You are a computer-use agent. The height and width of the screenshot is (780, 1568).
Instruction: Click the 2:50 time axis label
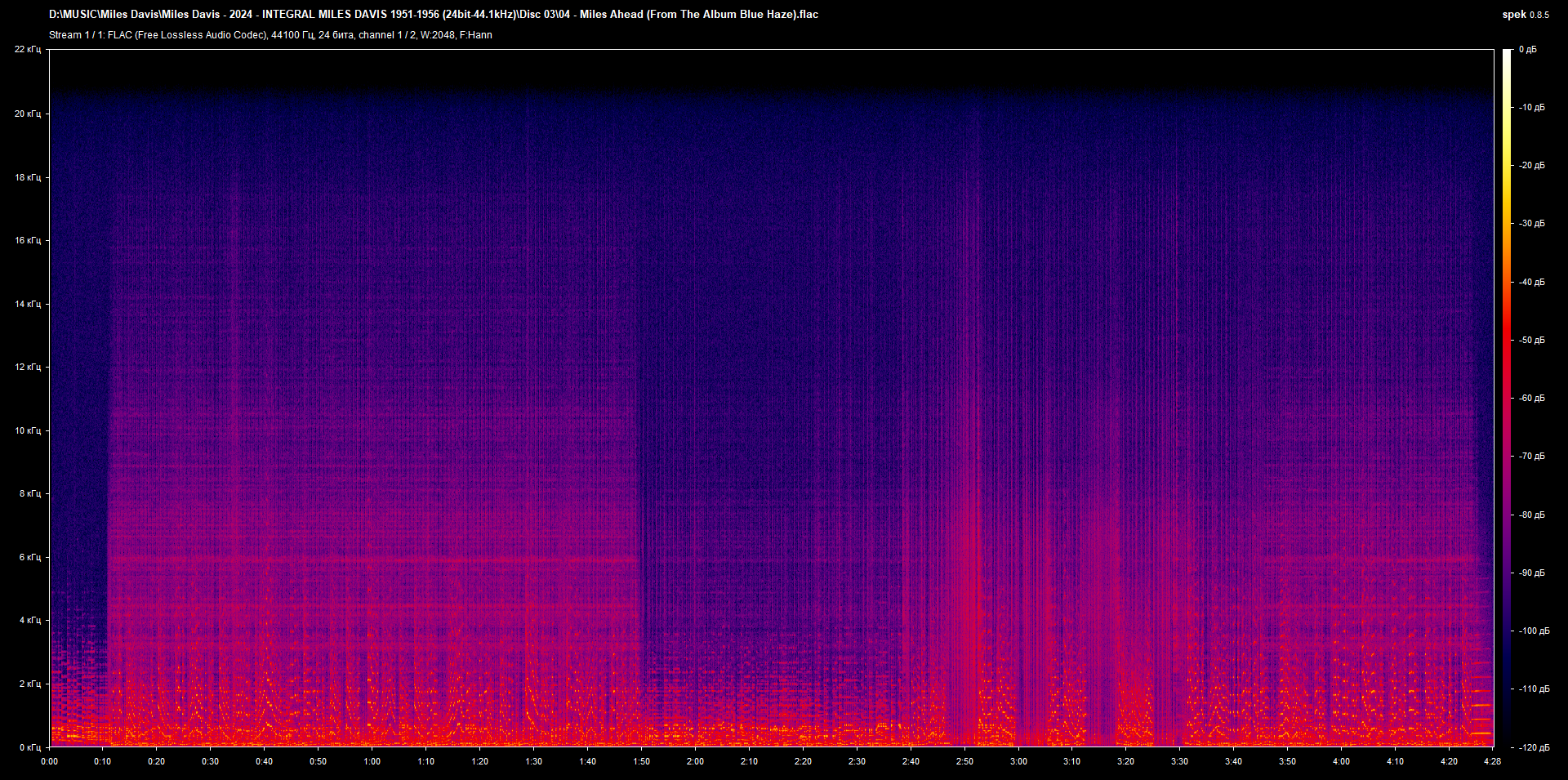pyautogui.click(x=964, y=761)
